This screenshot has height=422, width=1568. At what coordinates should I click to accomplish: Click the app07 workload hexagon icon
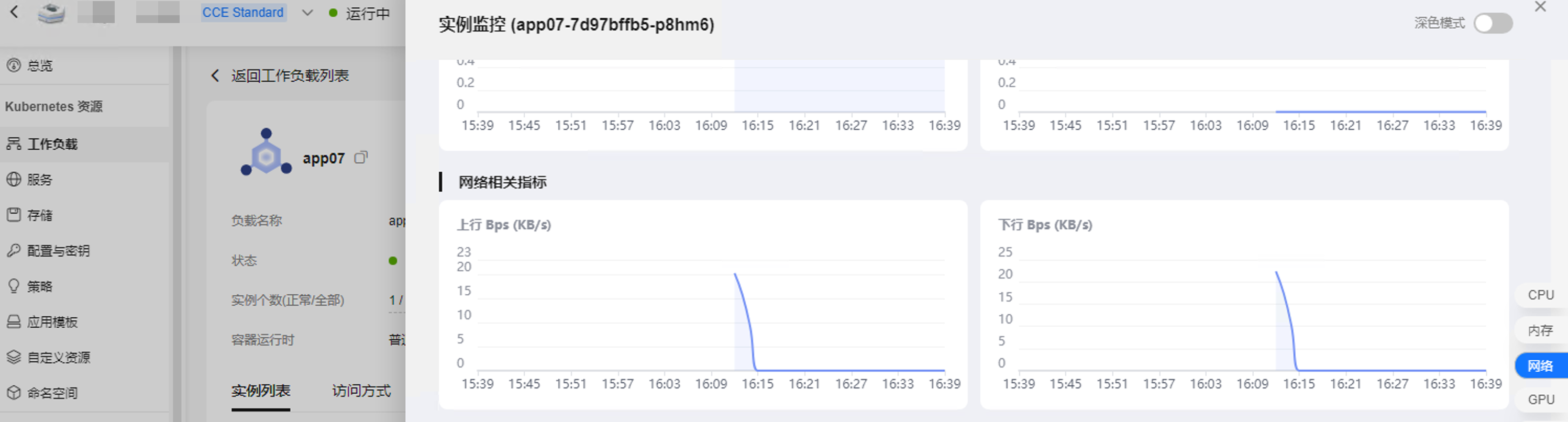(x=266, y=153)
